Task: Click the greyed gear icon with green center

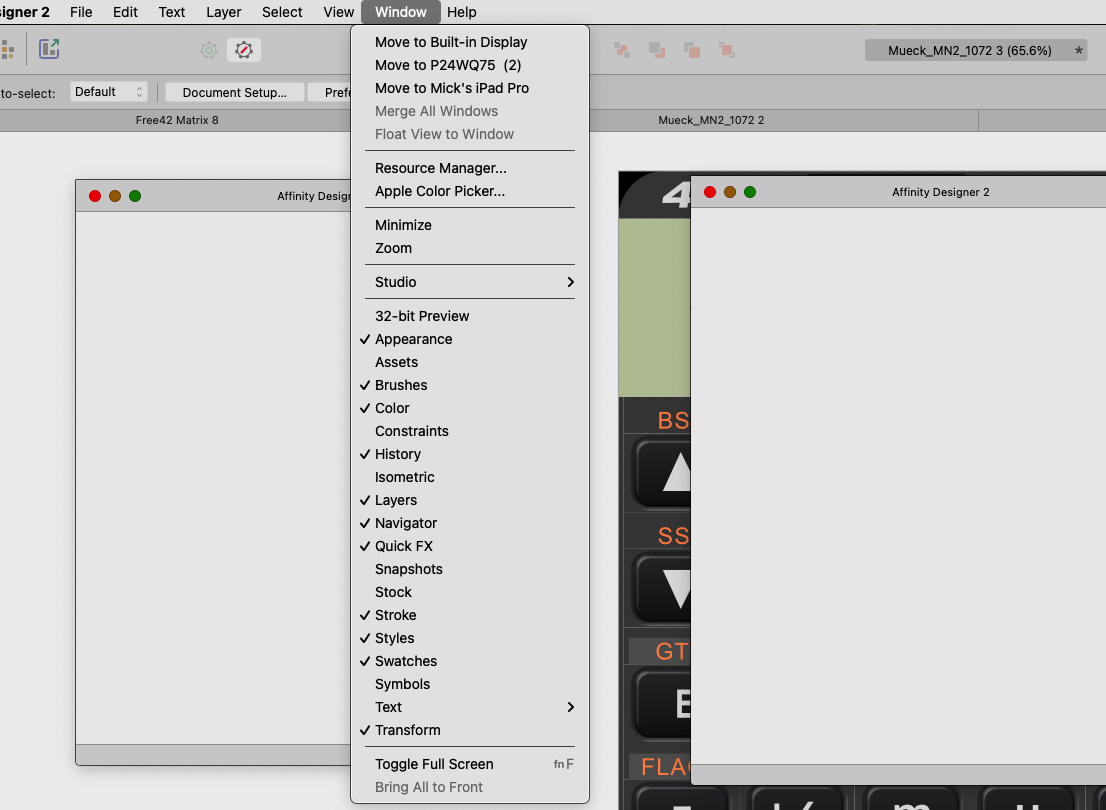Action: tap(209, 50)
